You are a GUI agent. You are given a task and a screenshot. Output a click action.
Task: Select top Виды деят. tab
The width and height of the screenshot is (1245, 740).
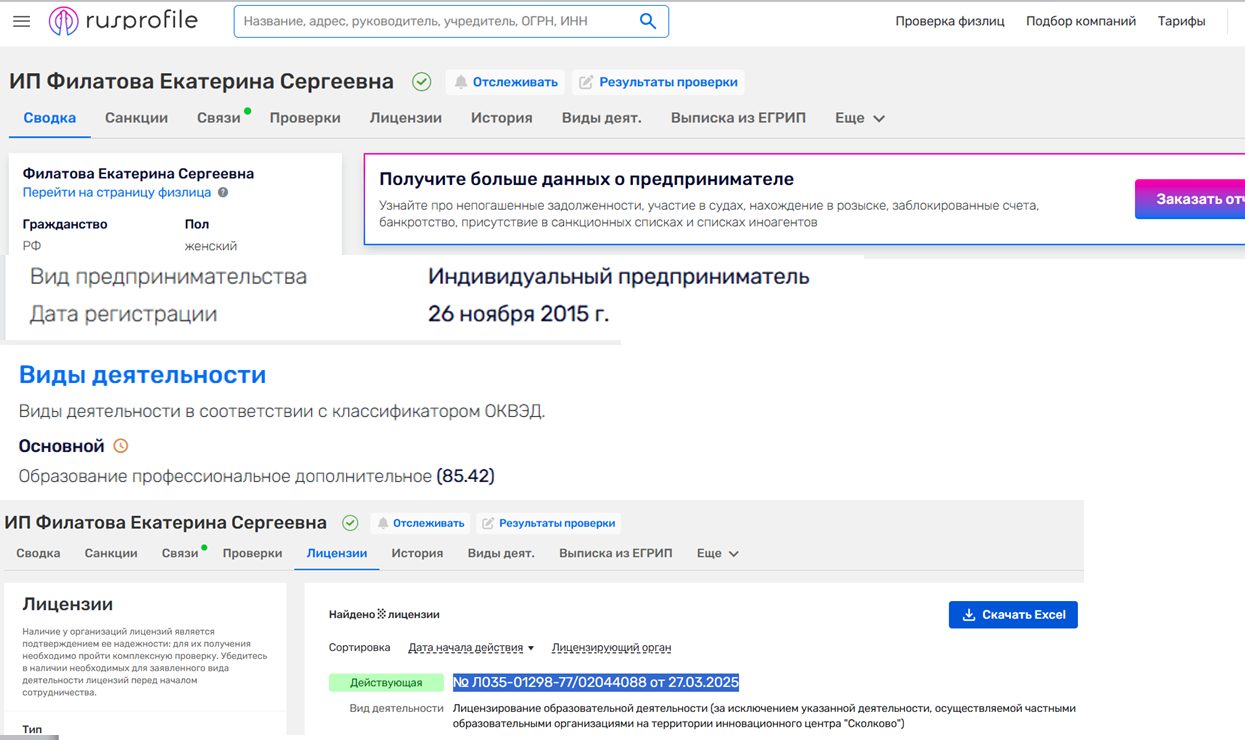(x=601, y=118)
